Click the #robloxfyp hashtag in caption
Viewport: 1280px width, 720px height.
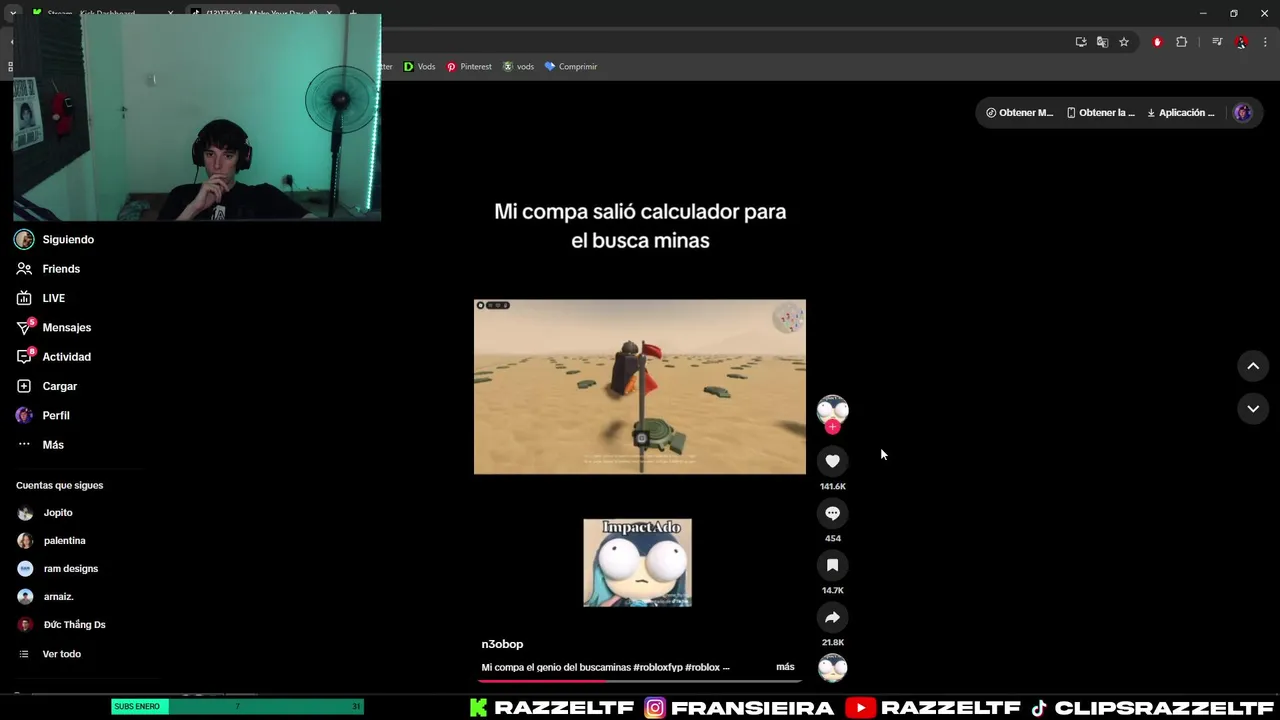click(657, 667)
